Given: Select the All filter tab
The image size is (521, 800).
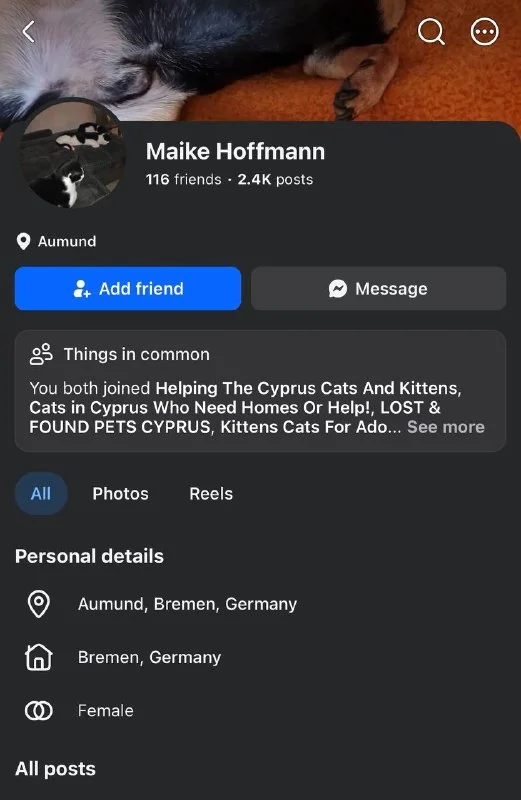Looking at the screenshot, I should 41,493.
